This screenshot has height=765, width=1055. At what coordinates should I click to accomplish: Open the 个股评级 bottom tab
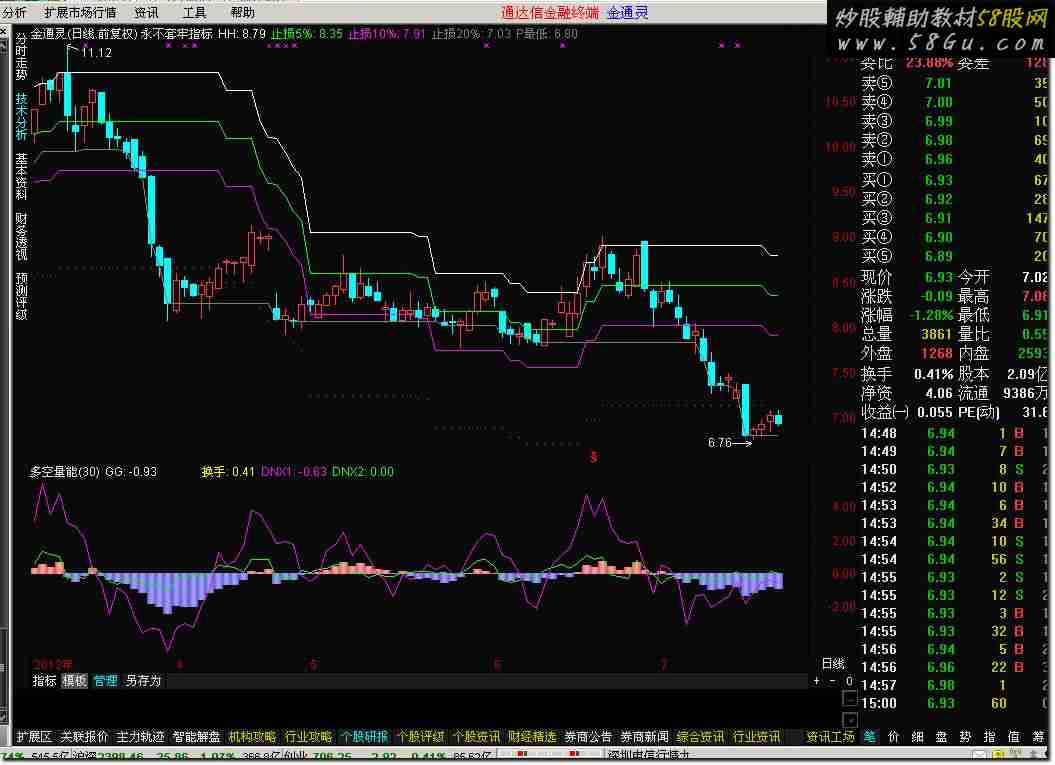pos(421,737)
